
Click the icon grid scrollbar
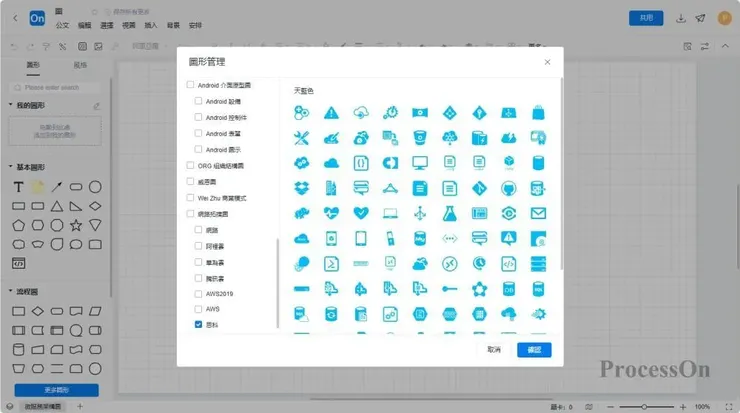[x=561, y=174]
